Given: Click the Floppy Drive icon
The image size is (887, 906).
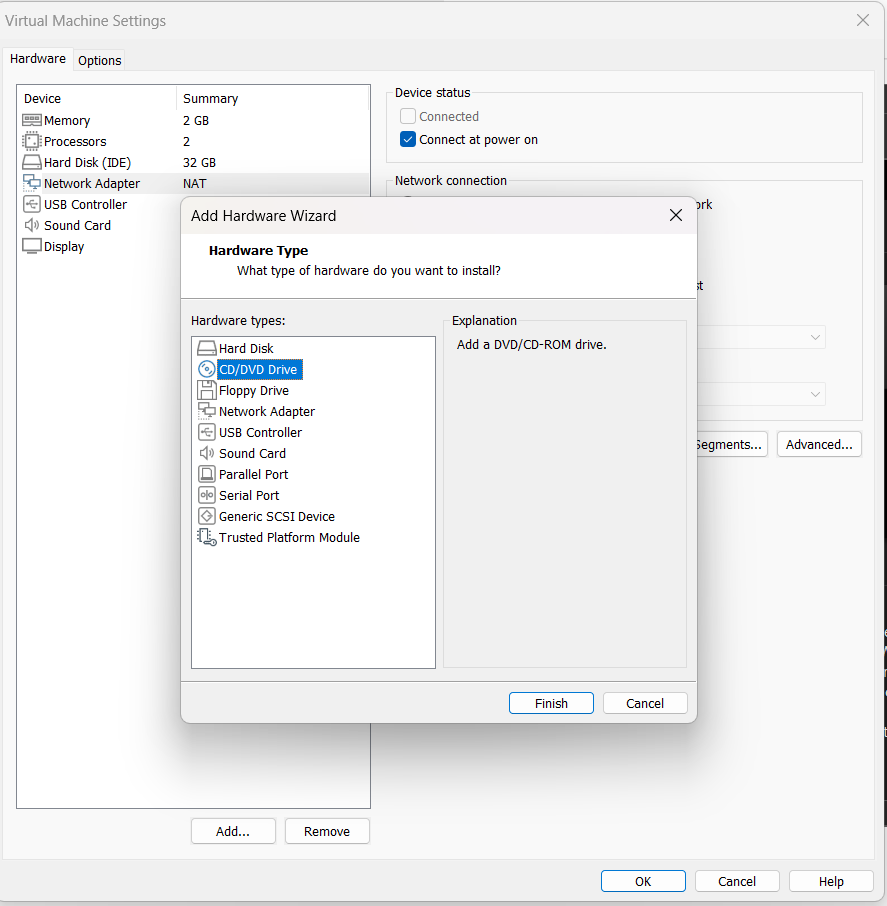Looking at the screenshot, I should pyautogui.click(x=207, y=390).
